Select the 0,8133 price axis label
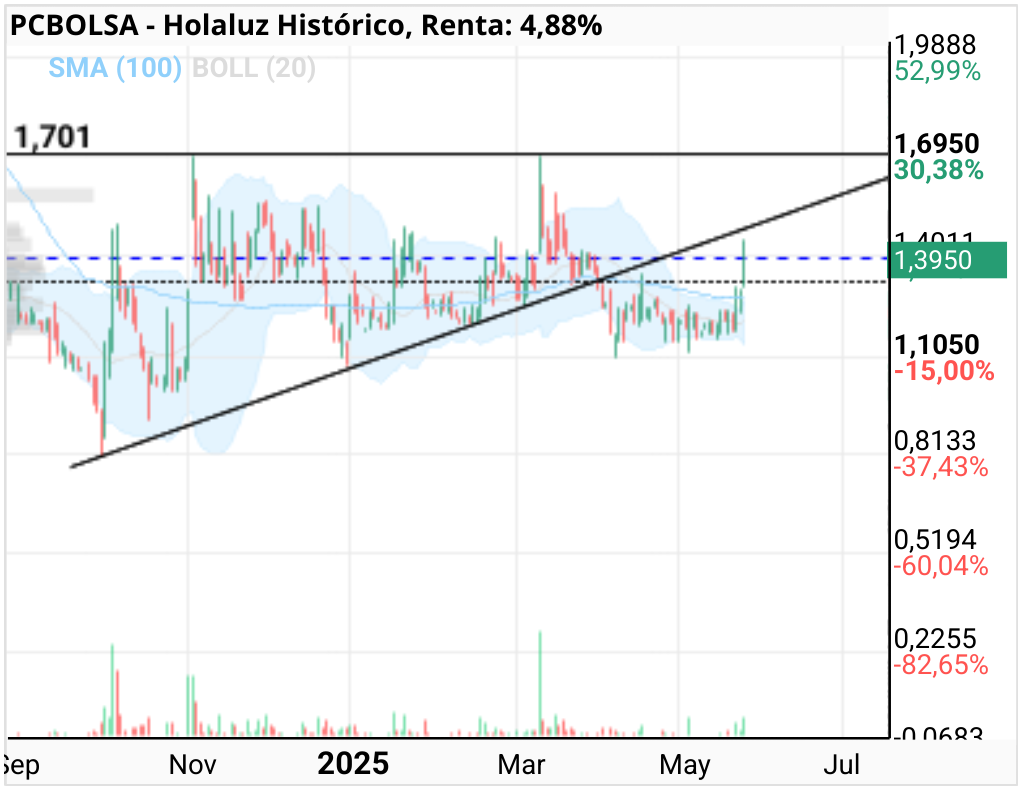Image resolution: width=1022 pixels, height=790 pixels. pos(935,441)
